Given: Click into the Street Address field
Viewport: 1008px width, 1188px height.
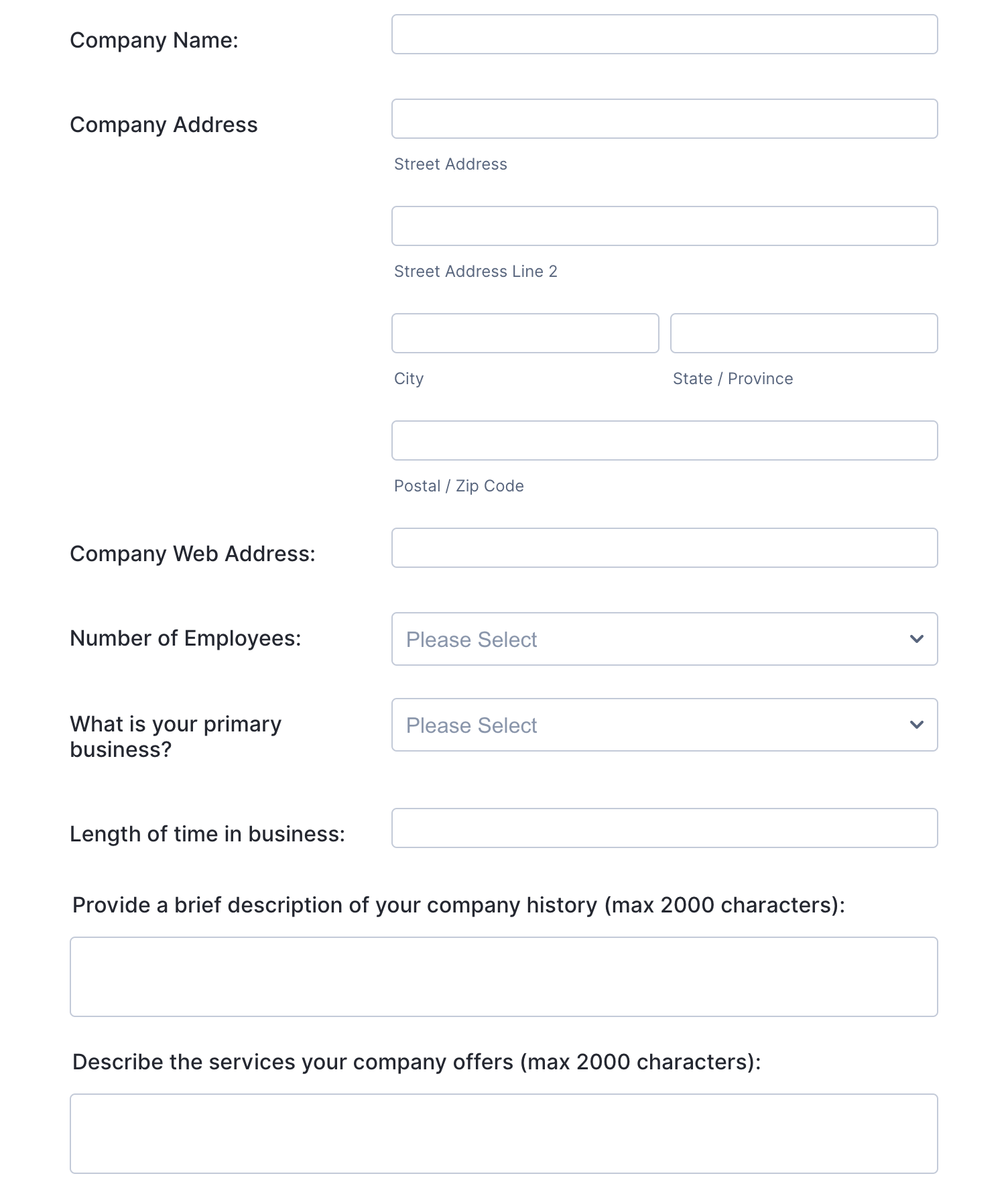Looking at the screenshot, I should point(664,119).
